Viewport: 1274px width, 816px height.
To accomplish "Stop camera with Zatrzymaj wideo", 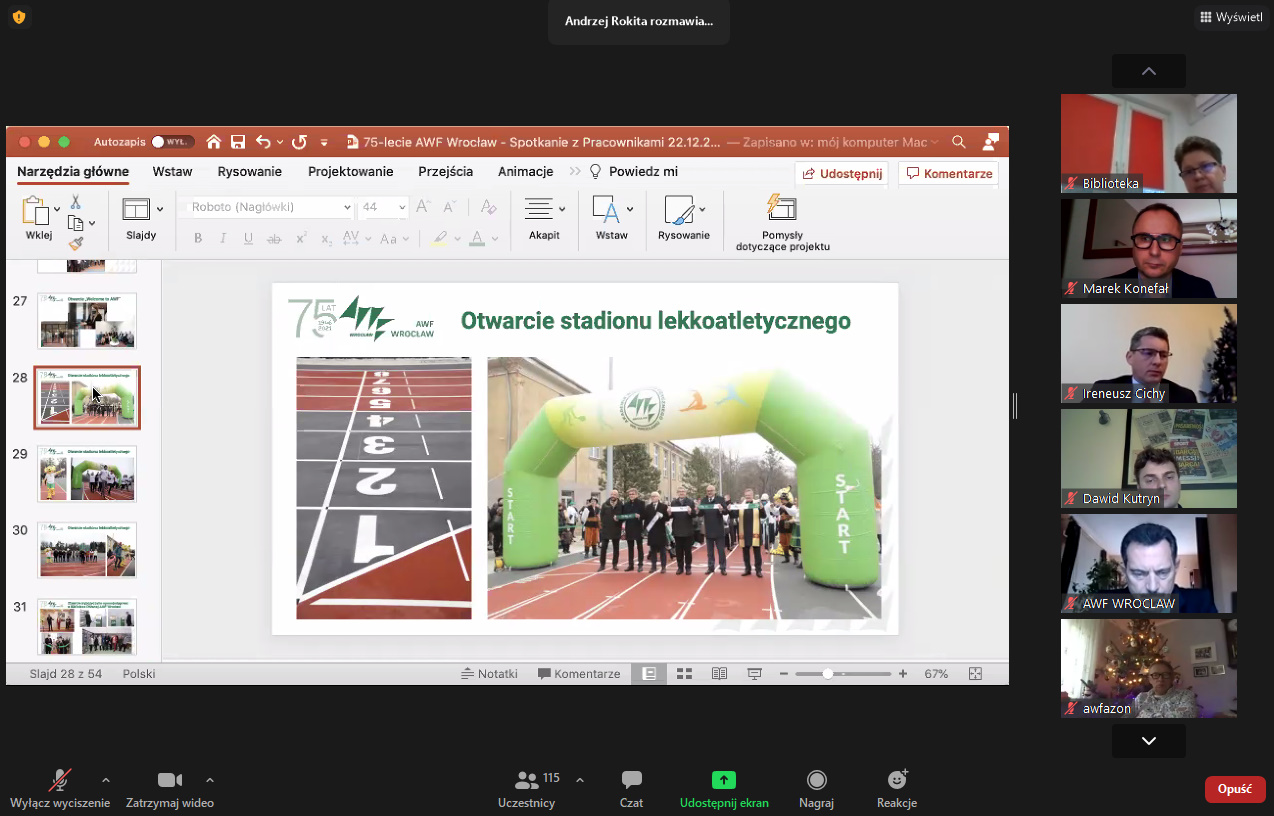I will tap(170, 789).
